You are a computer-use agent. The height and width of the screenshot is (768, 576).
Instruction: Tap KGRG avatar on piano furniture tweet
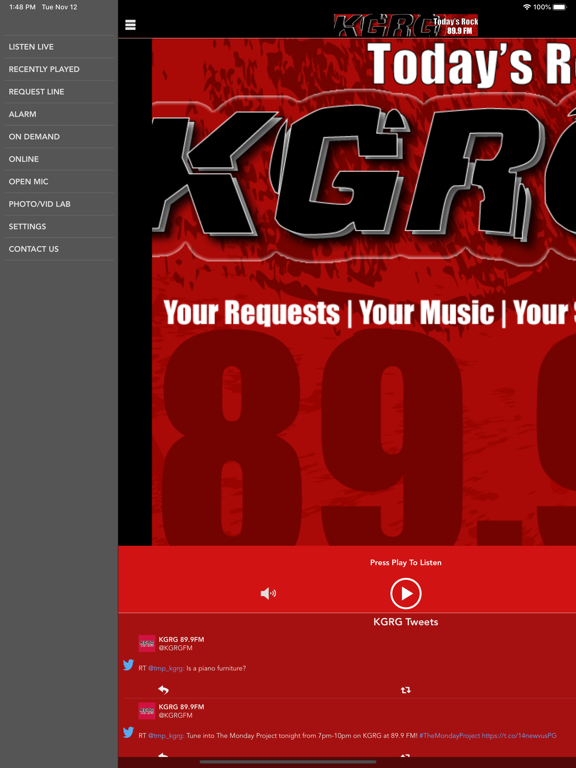(147, 643)
